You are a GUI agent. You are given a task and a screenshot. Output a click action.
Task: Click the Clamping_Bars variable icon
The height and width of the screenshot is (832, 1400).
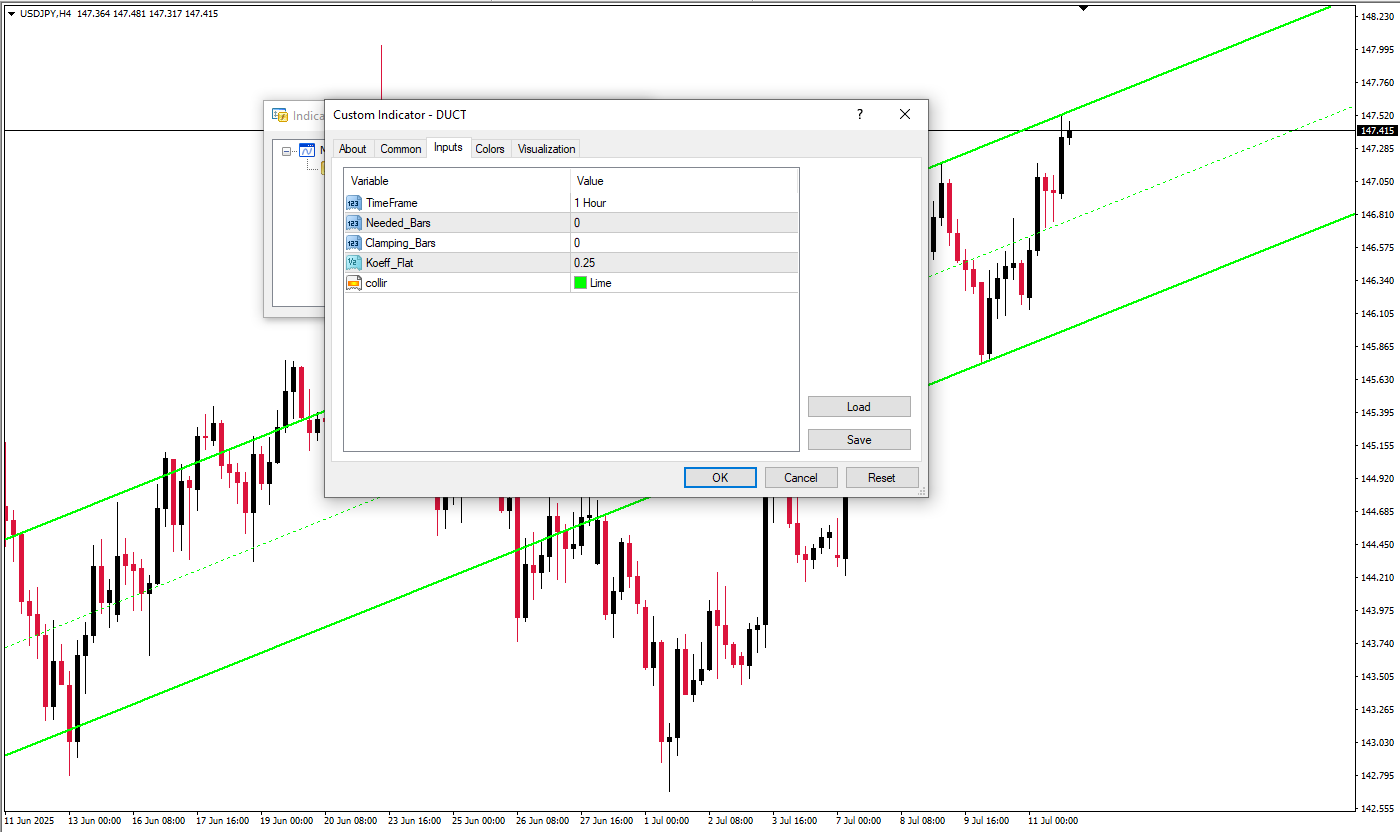coord(353,243)
